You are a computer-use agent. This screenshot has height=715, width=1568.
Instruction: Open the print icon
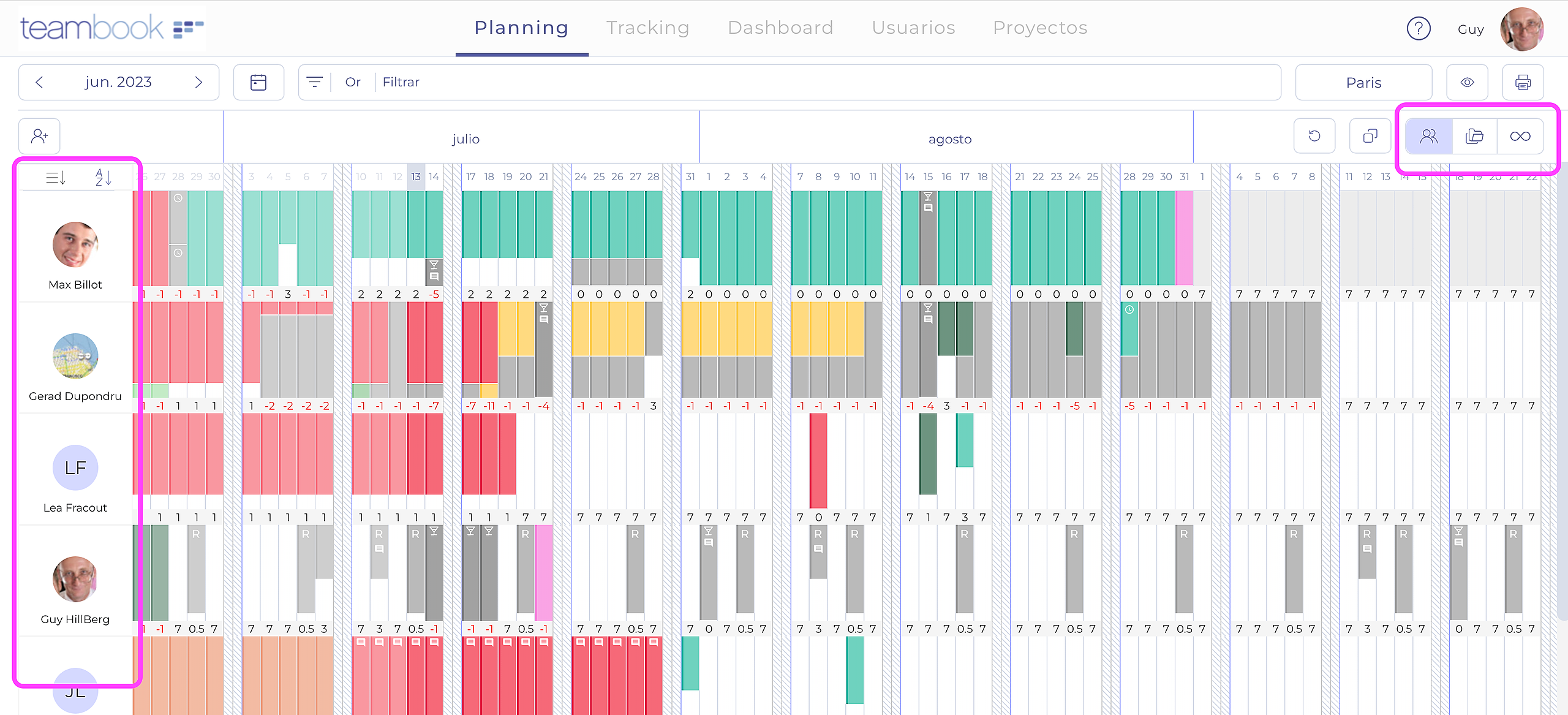click(1523, 82)
